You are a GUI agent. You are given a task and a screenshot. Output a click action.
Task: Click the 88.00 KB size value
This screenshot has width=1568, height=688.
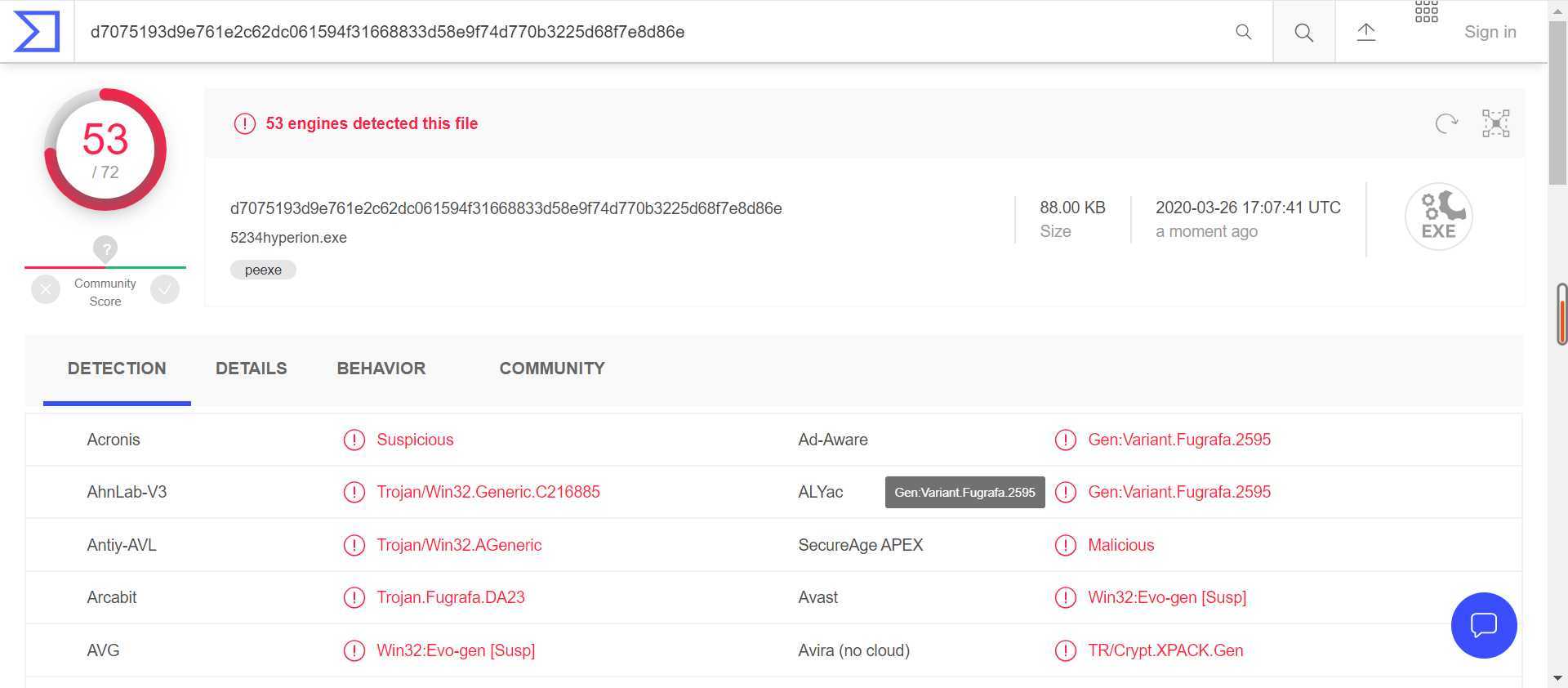1072,208
